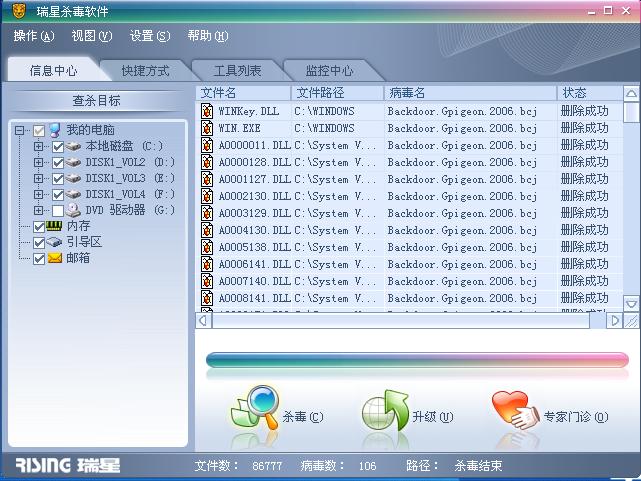Expand the DISK1_VOL4 (F:) node
This screenshot has height=481, width=641.
click(x=38, y=195)
